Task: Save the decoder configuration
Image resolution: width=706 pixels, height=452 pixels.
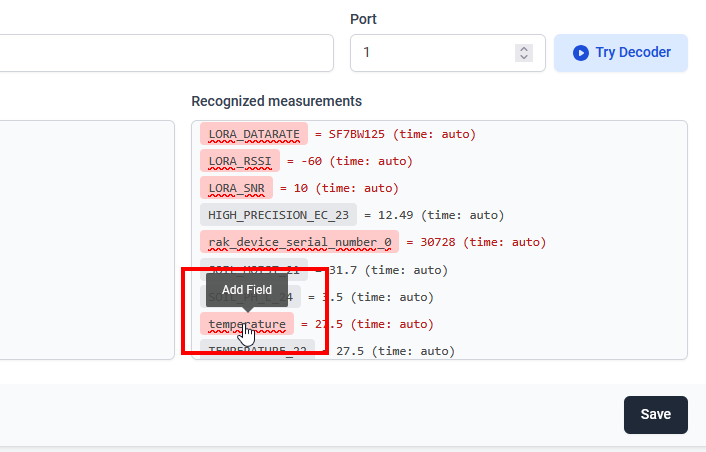Action: [x=655, y=415]
